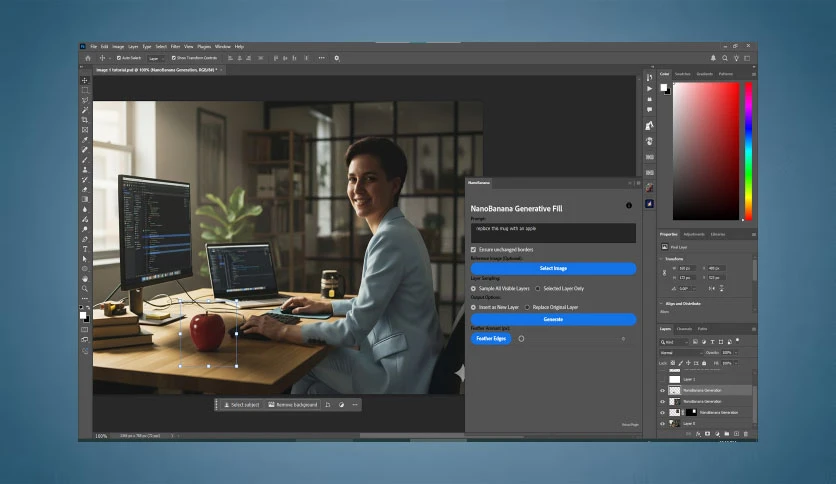Image resolution: width=836 pixels, height=484 pixels.
Task: Open the Layers panel flyout menu
Action: (x=753, y=329)
